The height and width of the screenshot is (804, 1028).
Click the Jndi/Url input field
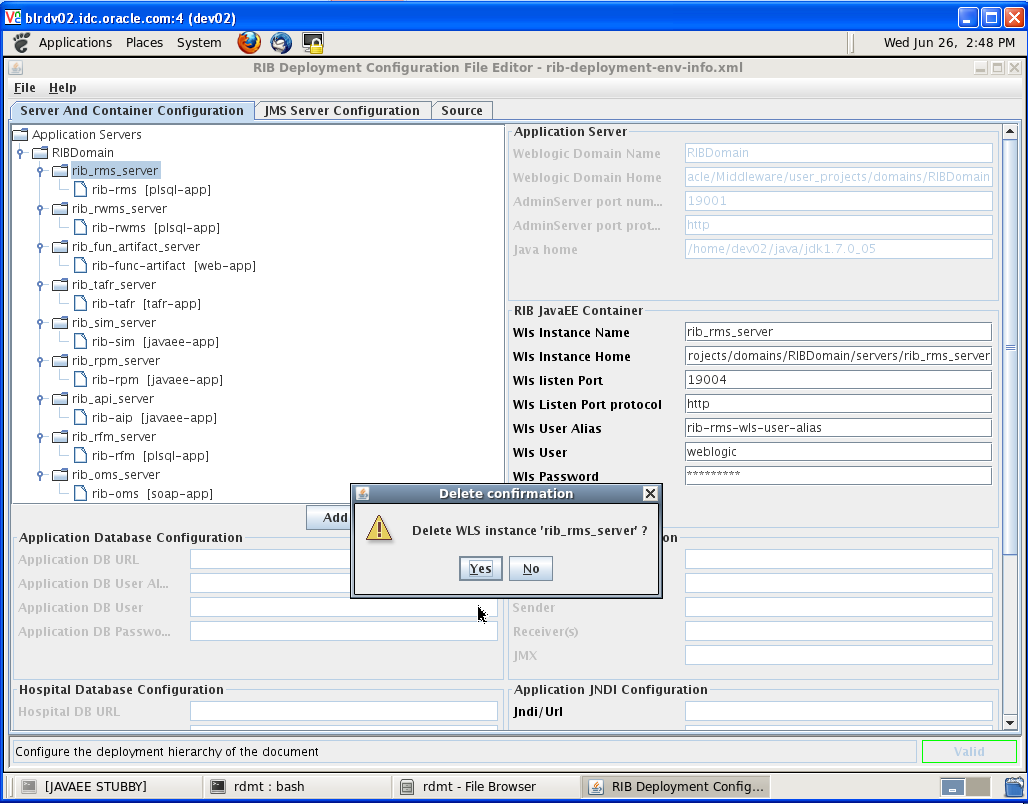pyautogui.click(x=838, y=711)
